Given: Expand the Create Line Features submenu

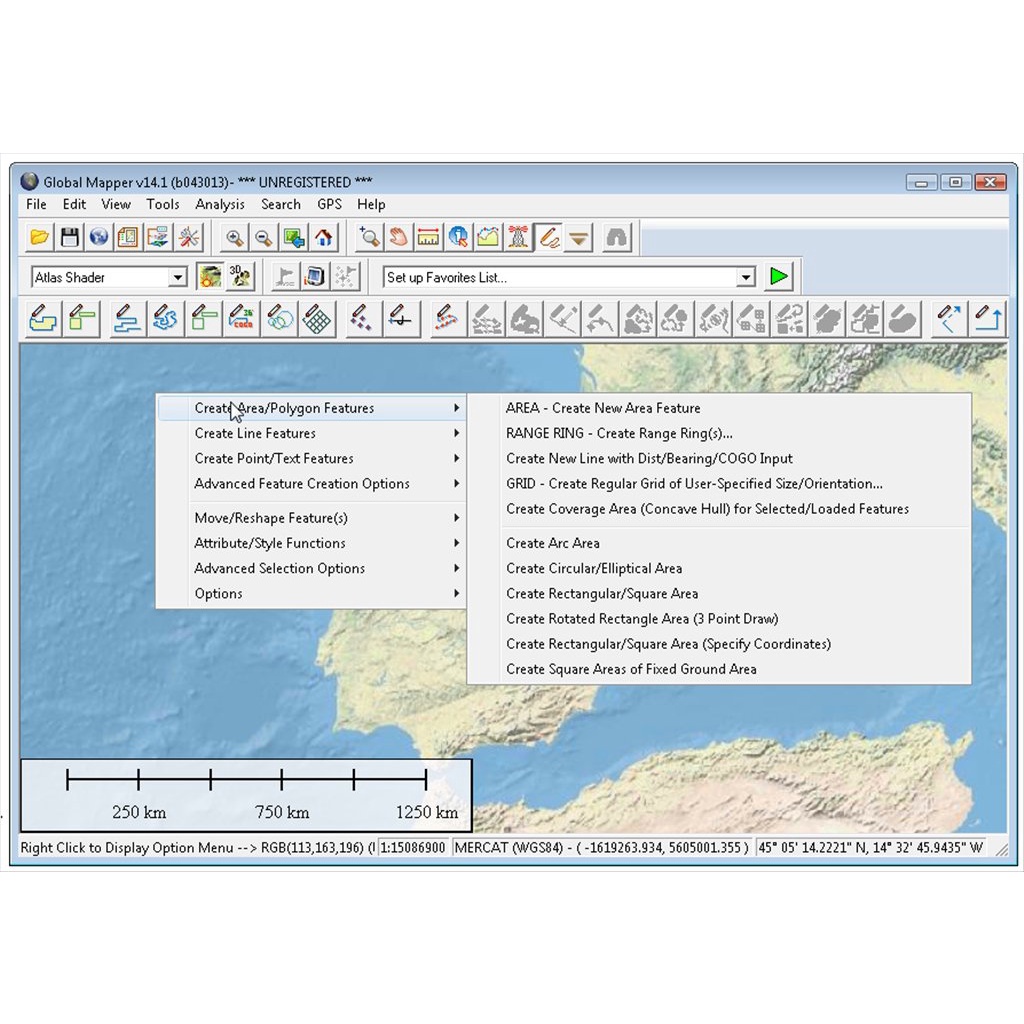Looking at the screenshot, I should (x=255, y=433).
